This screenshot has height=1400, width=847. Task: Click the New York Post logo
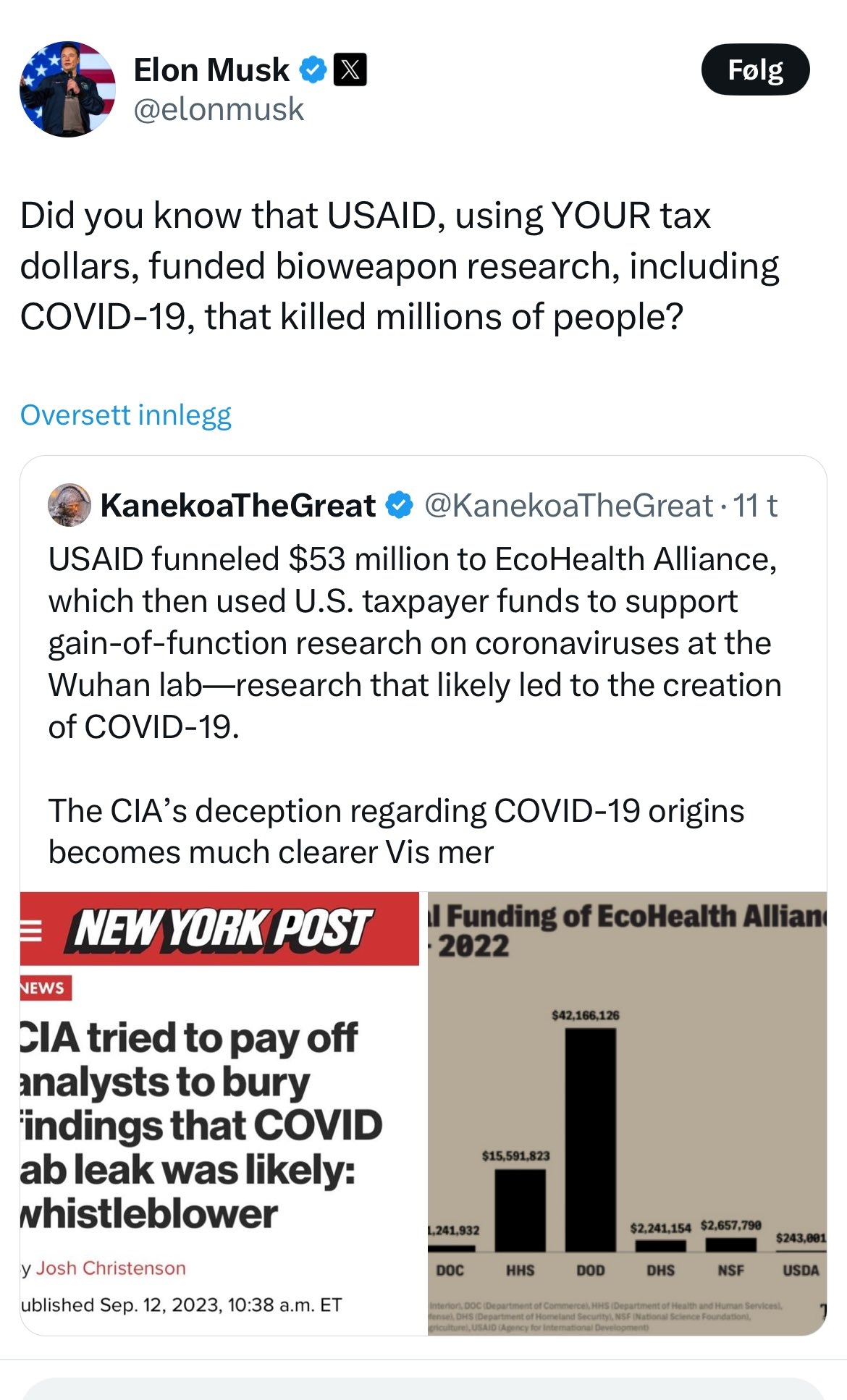[x=221, y=929]
